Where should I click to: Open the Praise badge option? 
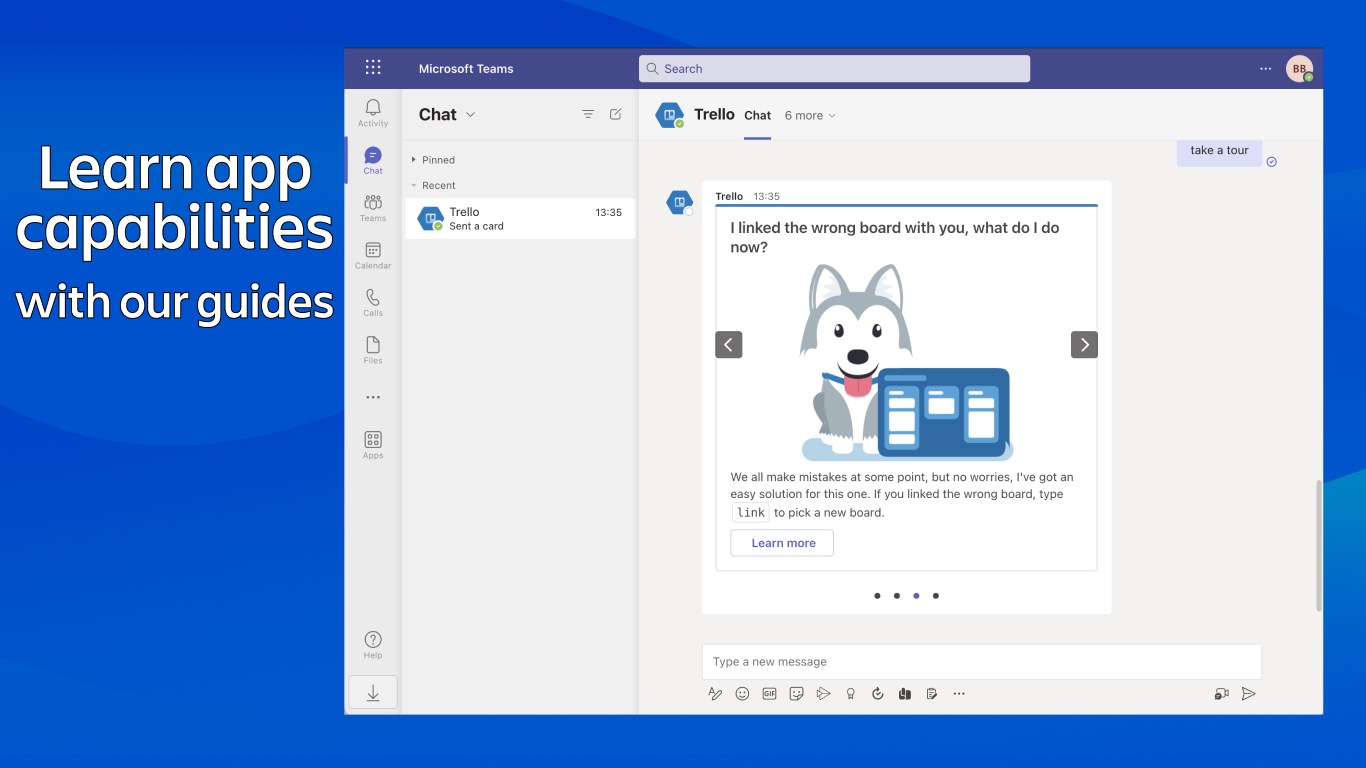(851, 693)
